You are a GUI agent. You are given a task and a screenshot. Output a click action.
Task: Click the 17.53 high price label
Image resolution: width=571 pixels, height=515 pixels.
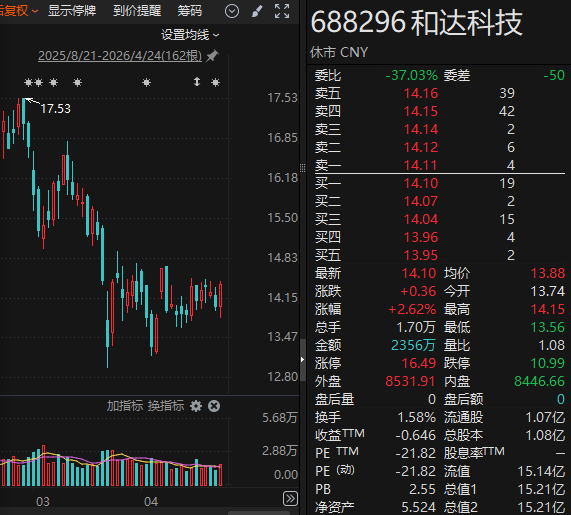point(55,109)
